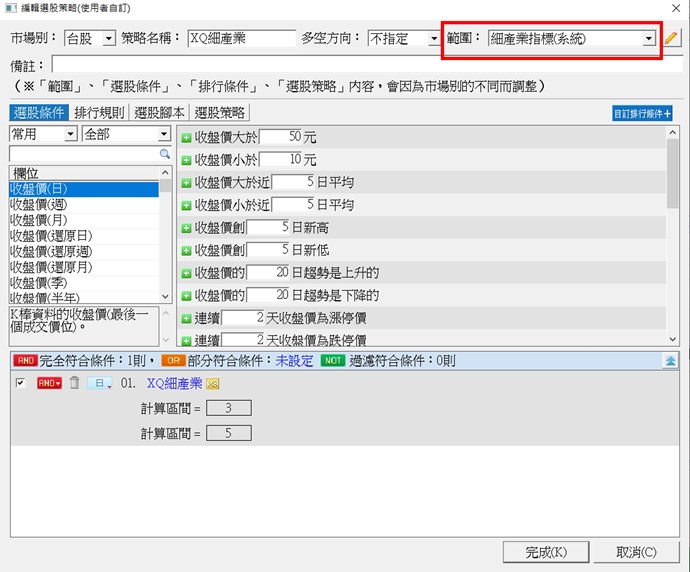Add the 20 日趨勢是下降的 condition
Viewport: 690px width, 572px height.
point(186,296)
